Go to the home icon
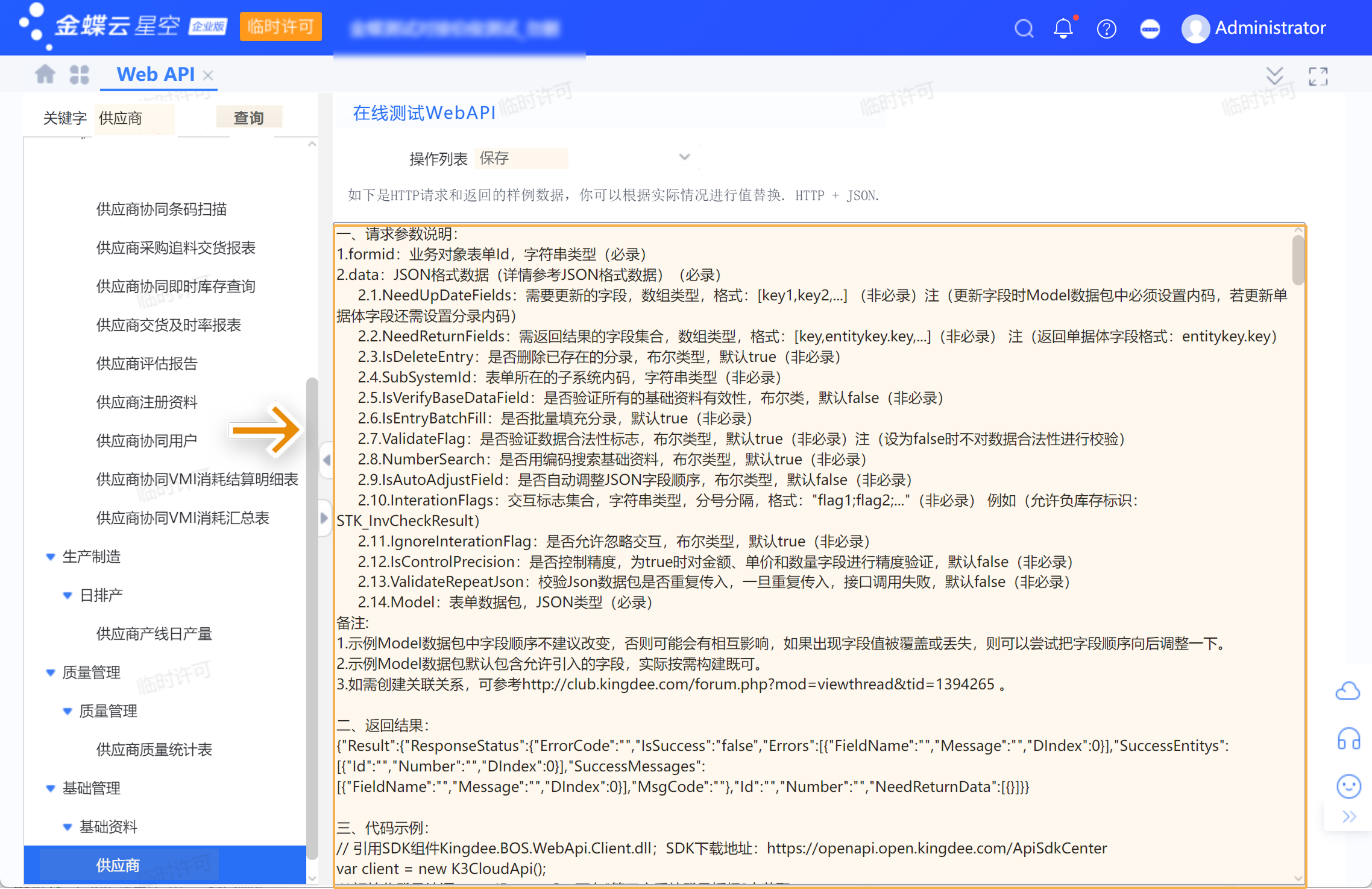 tap(45, 74)
